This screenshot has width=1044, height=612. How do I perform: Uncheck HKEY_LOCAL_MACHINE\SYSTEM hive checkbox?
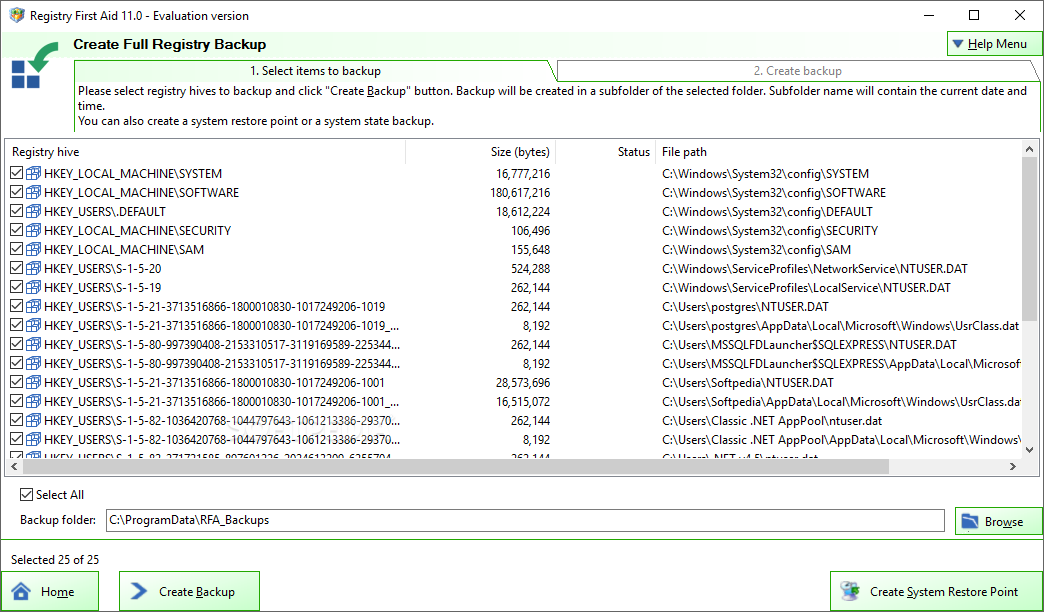tap(17, 173)
